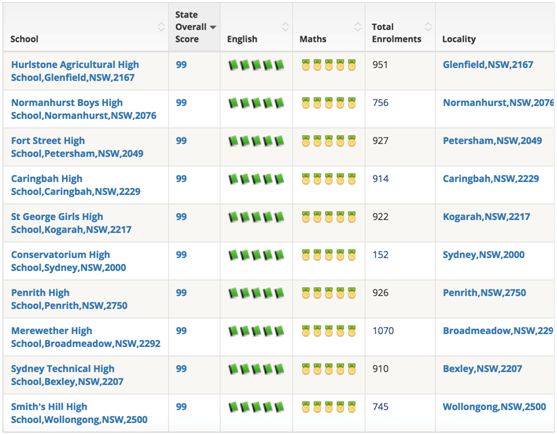The image size is (557, 435).
Task: Open Hurlstone Agricultural High School link
Action: click(x=75, y=71)
